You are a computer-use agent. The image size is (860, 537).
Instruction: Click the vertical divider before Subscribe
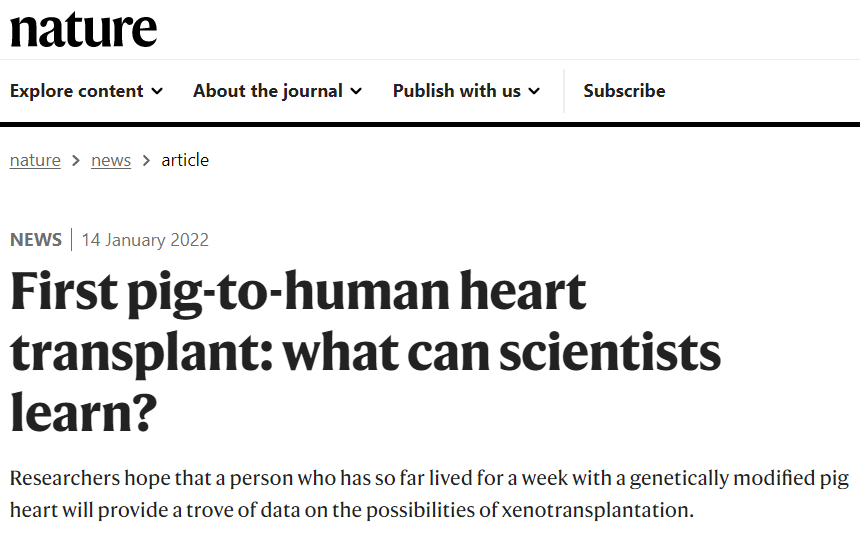564,91
